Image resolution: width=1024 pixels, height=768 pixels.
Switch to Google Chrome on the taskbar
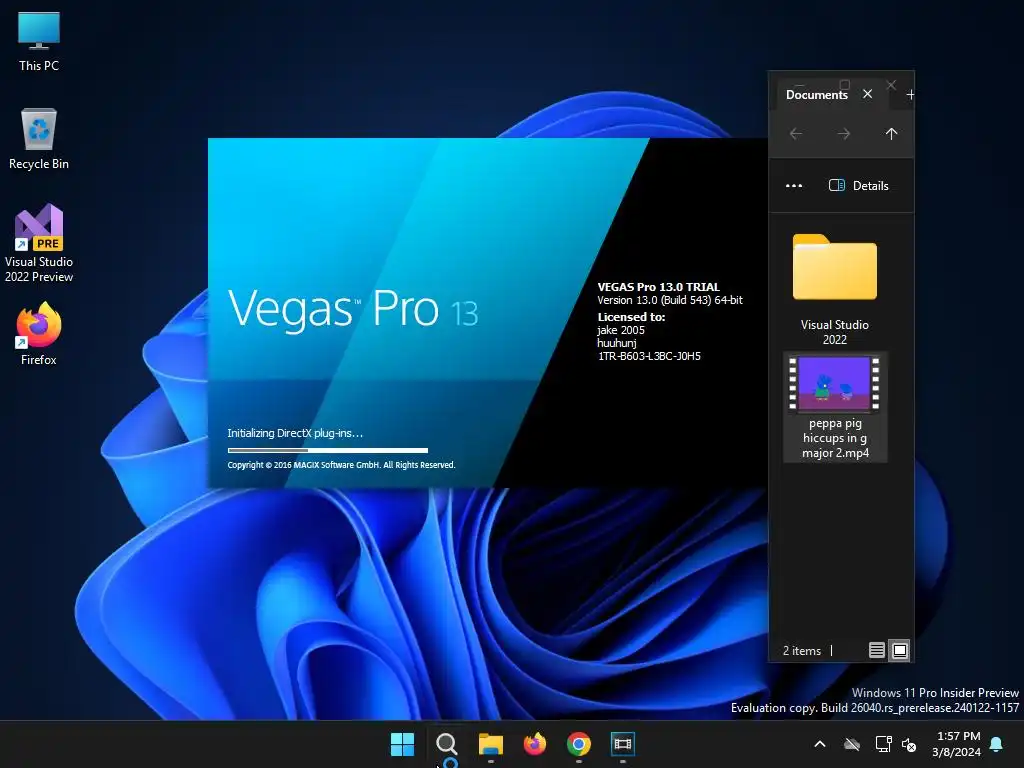click(x=579, y=744)
